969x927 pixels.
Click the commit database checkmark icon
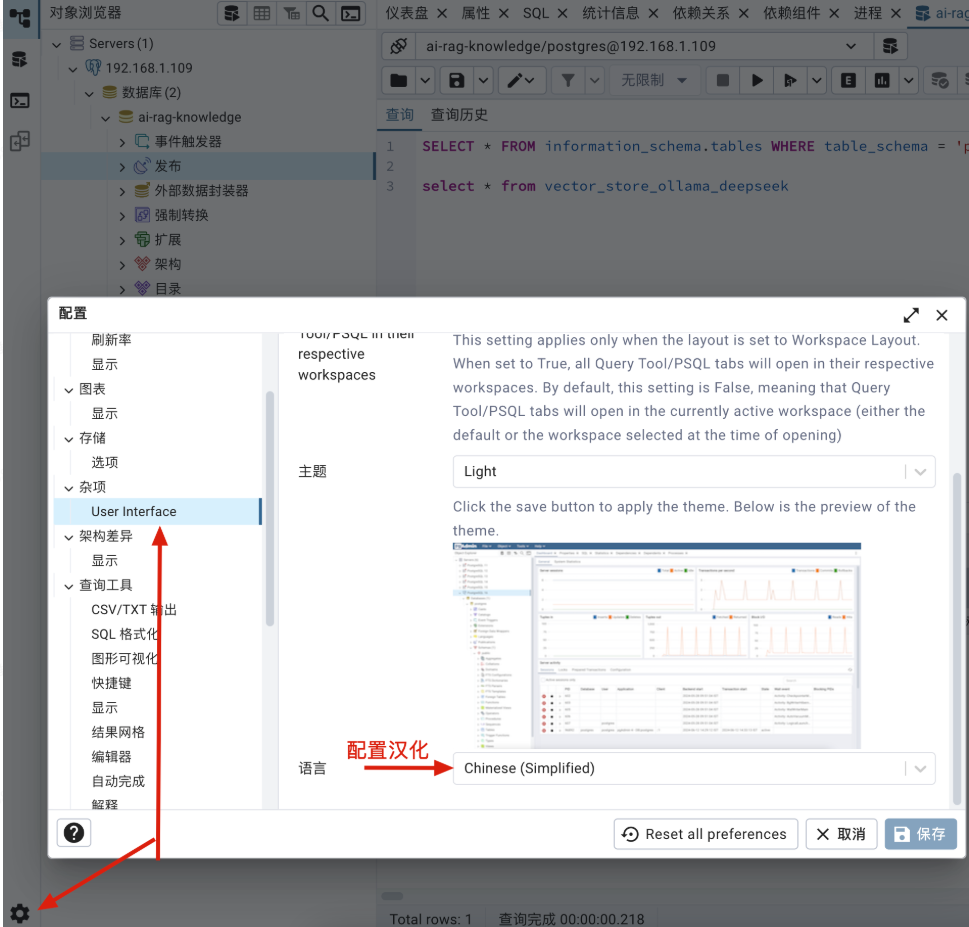[x=939, y=80]
